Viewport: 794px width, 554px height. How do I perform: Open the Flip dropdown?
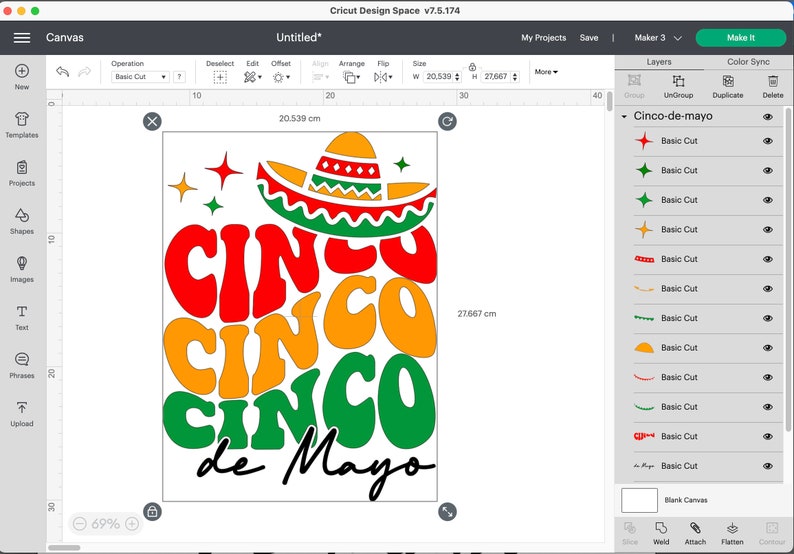click(383, 77)
